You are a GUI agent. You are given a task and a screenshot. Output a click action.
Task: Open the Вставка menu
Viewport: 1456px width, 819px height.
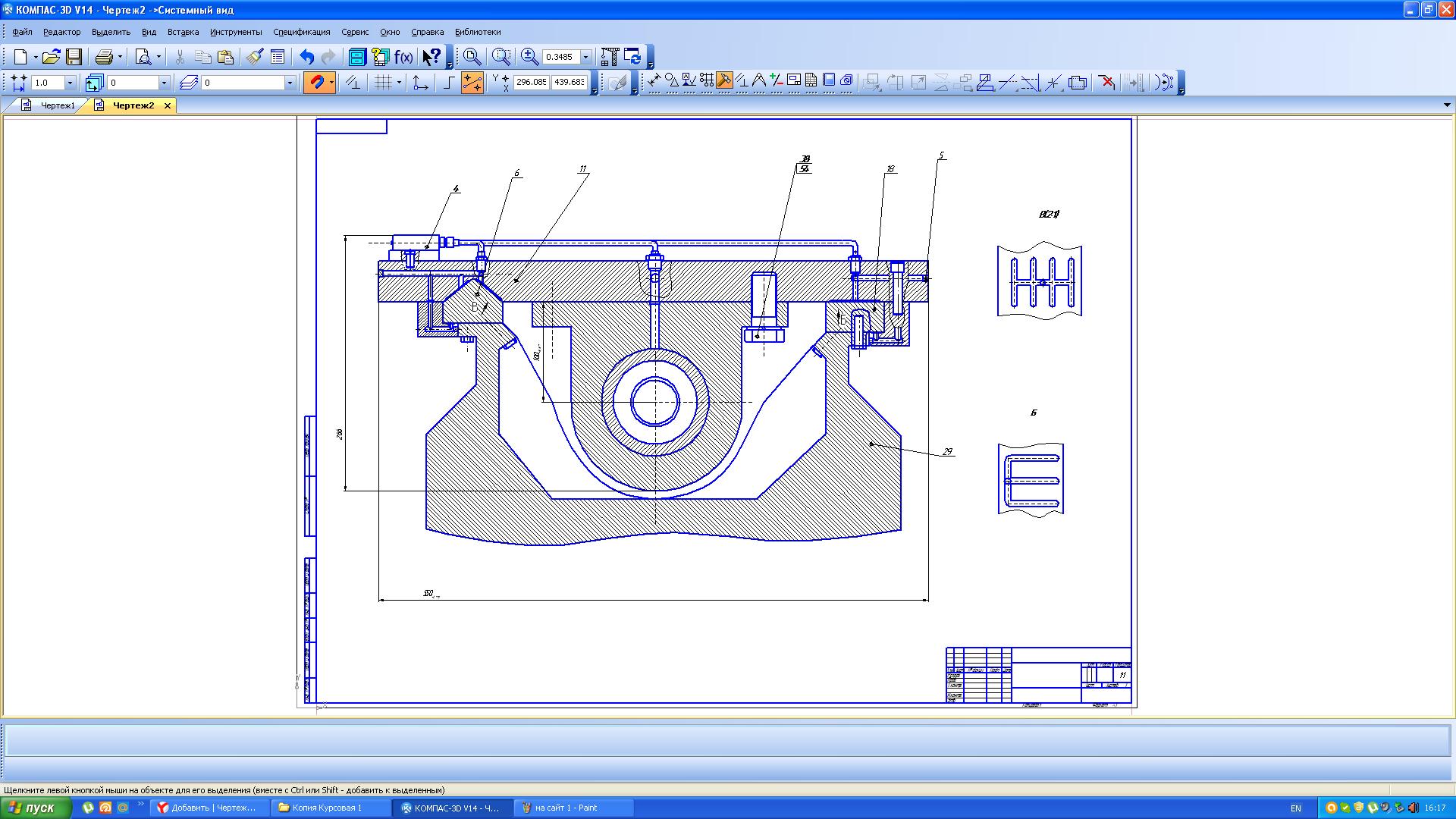183,32
